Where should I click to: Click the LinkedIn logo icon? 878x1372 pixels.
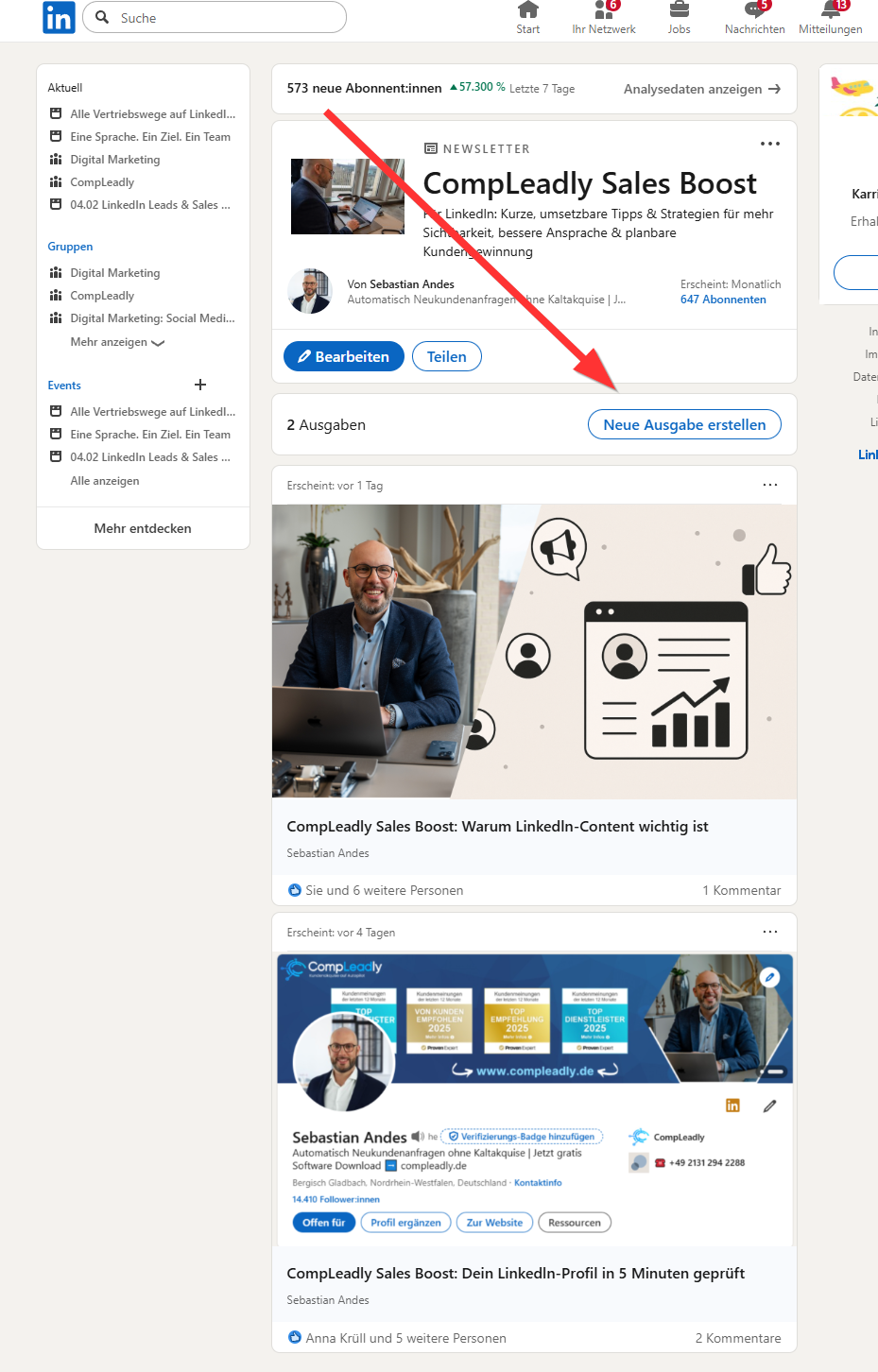point(59,18)
